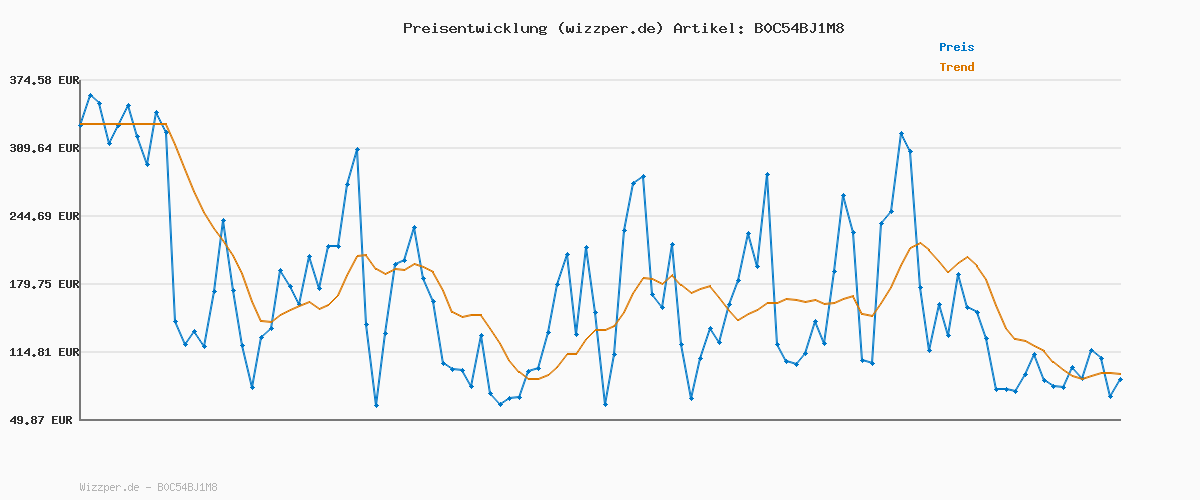1200x500 pixels.
Task: Select the first data point of the Preis line
Action: [81, 125]
